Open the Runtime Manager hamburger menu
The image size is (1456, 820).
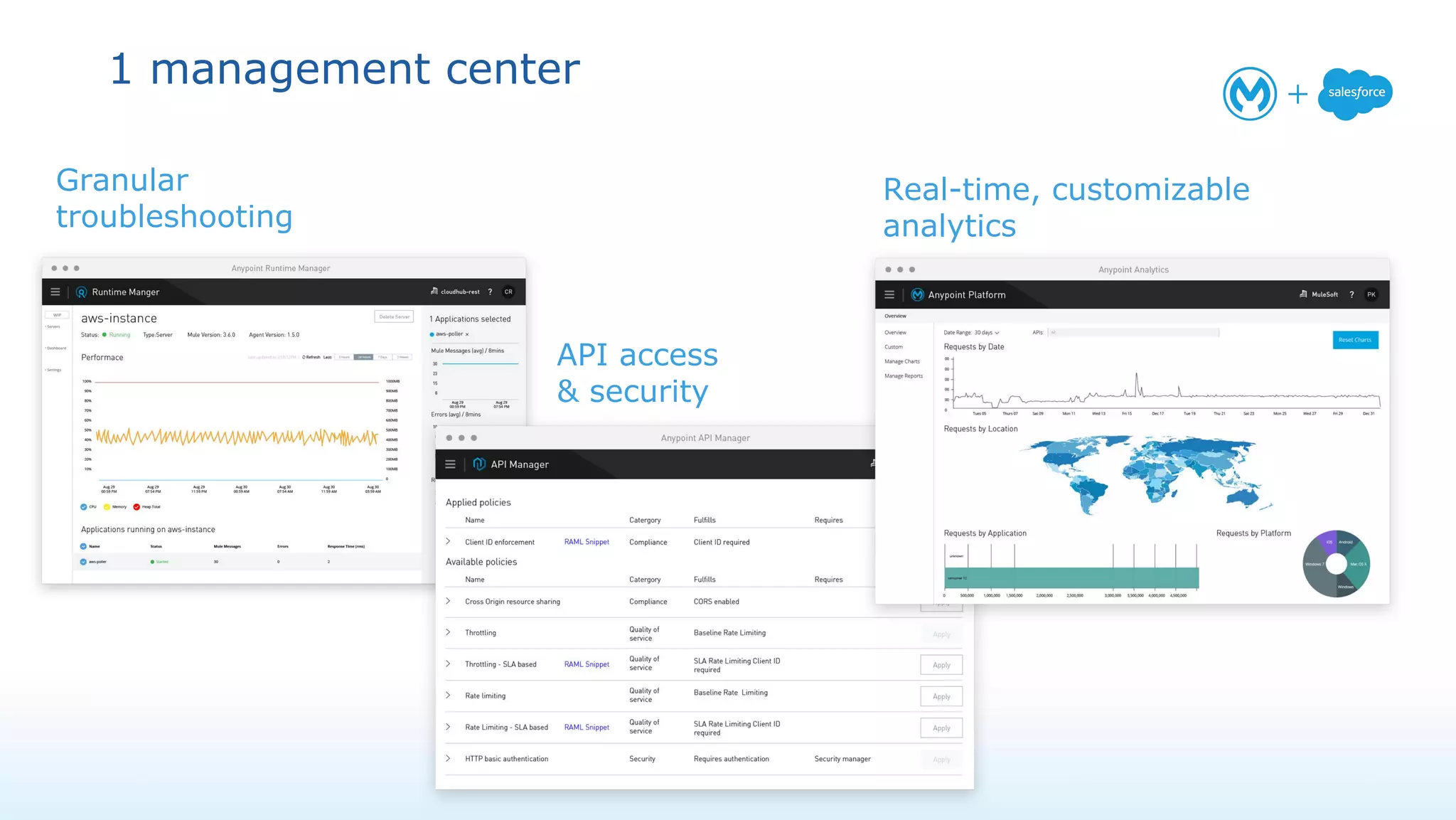tap(55, 292)
